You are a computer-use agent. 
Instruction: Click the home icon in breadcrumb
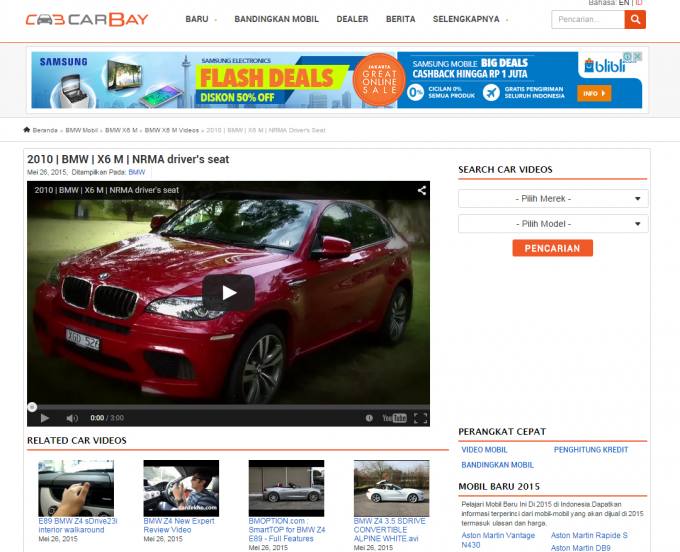coord(26,130)
